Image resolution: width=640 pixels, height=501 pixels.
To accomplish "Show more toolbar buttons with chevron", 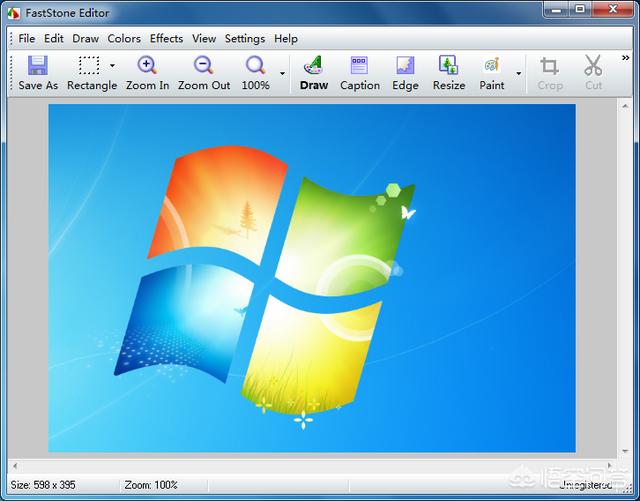I will pos(626,58).
